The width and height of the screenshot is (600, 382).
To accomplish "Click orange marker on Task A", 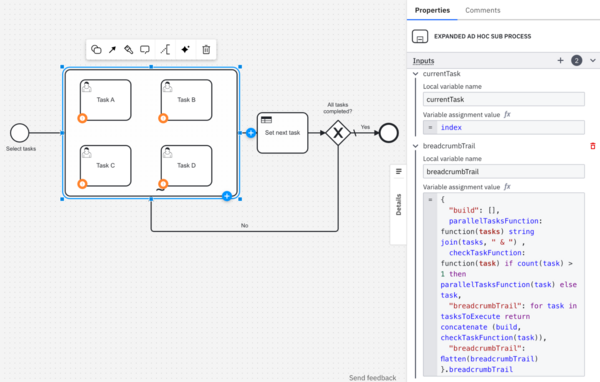I will coord(82,118).
